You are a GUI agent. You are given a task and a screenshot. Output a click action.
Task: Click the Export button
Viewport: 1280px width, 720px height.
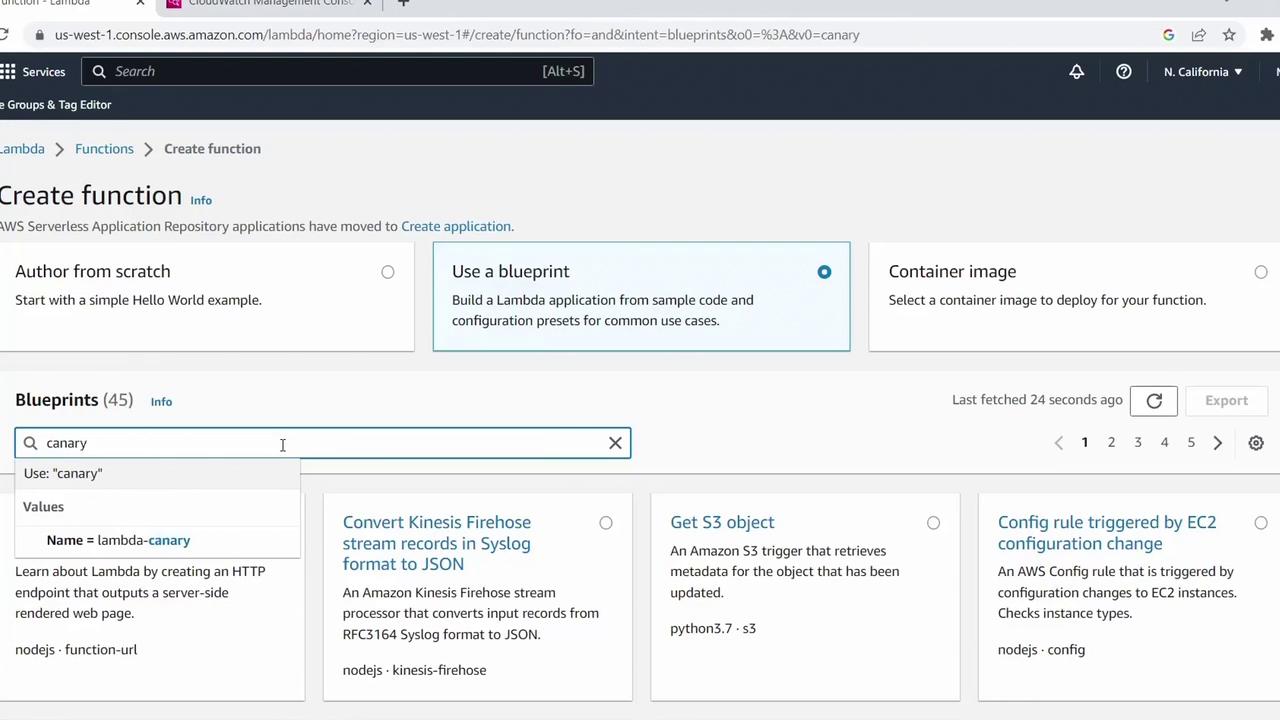(1226, 401)
